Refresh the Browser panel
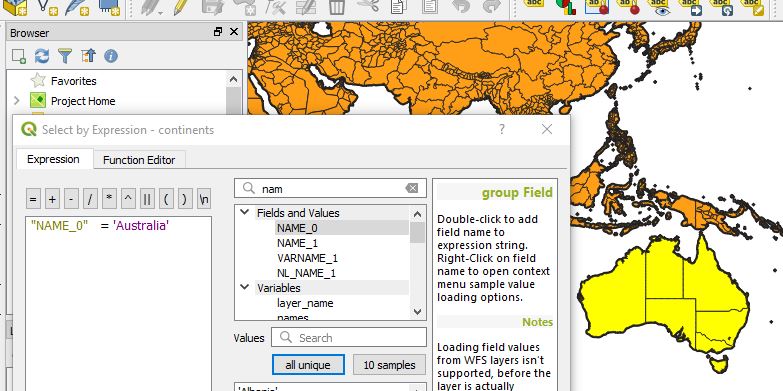The width and height of the screenshot is (783, 391). coord(42,56)
